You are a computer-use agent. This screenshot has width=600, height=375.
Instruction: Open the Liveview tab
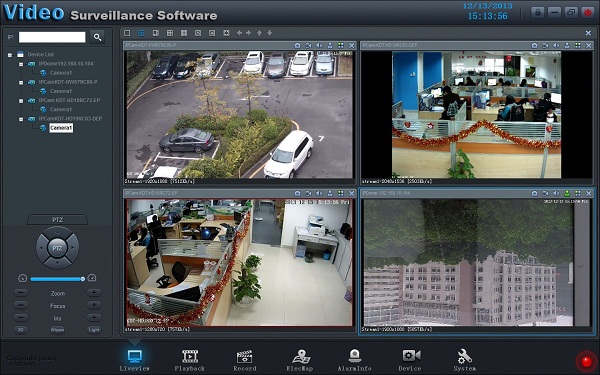point(134,360)
